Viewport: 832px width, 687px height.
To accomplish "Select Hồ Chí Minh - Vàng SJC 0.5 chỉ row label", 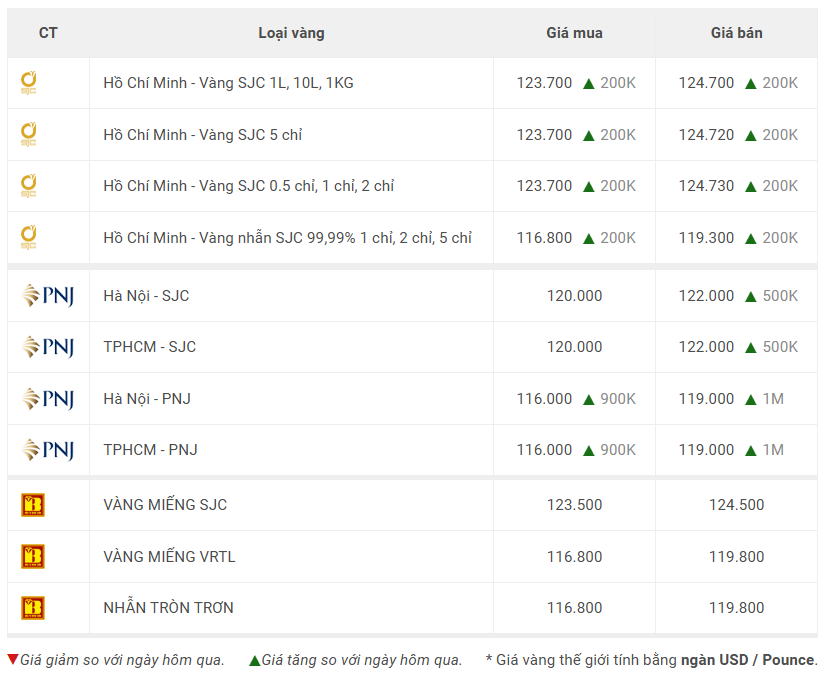I will tap(249, 186).
